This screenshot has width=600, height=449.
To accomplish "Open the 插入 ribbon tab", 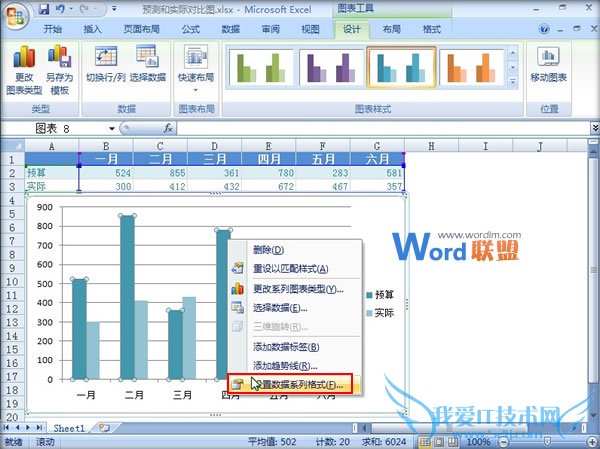I will [93, 29].
